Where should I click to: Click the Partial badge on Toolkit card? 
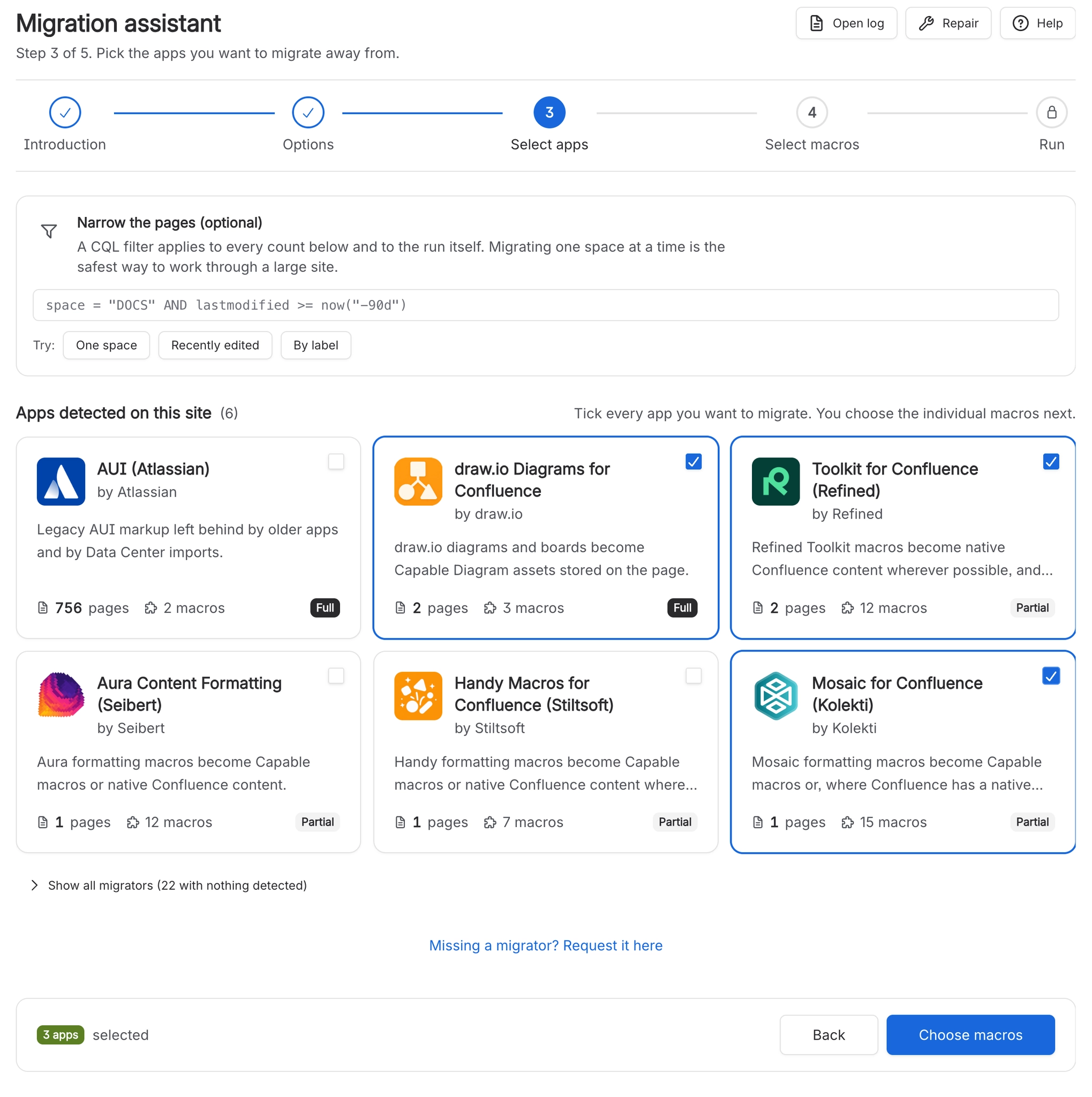[x=1033, y=608]
